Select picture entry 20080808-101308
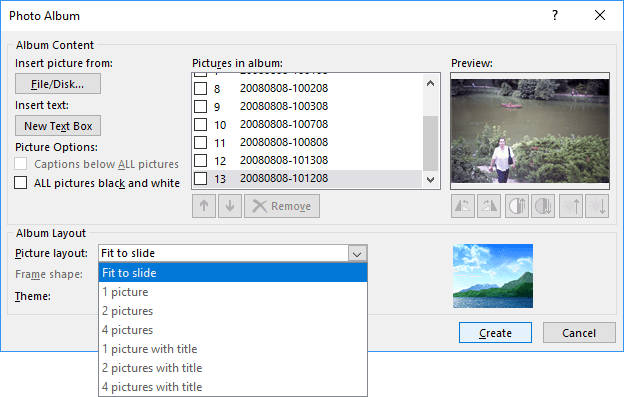This screenshot has height=397, width=624. pos(284,160)
